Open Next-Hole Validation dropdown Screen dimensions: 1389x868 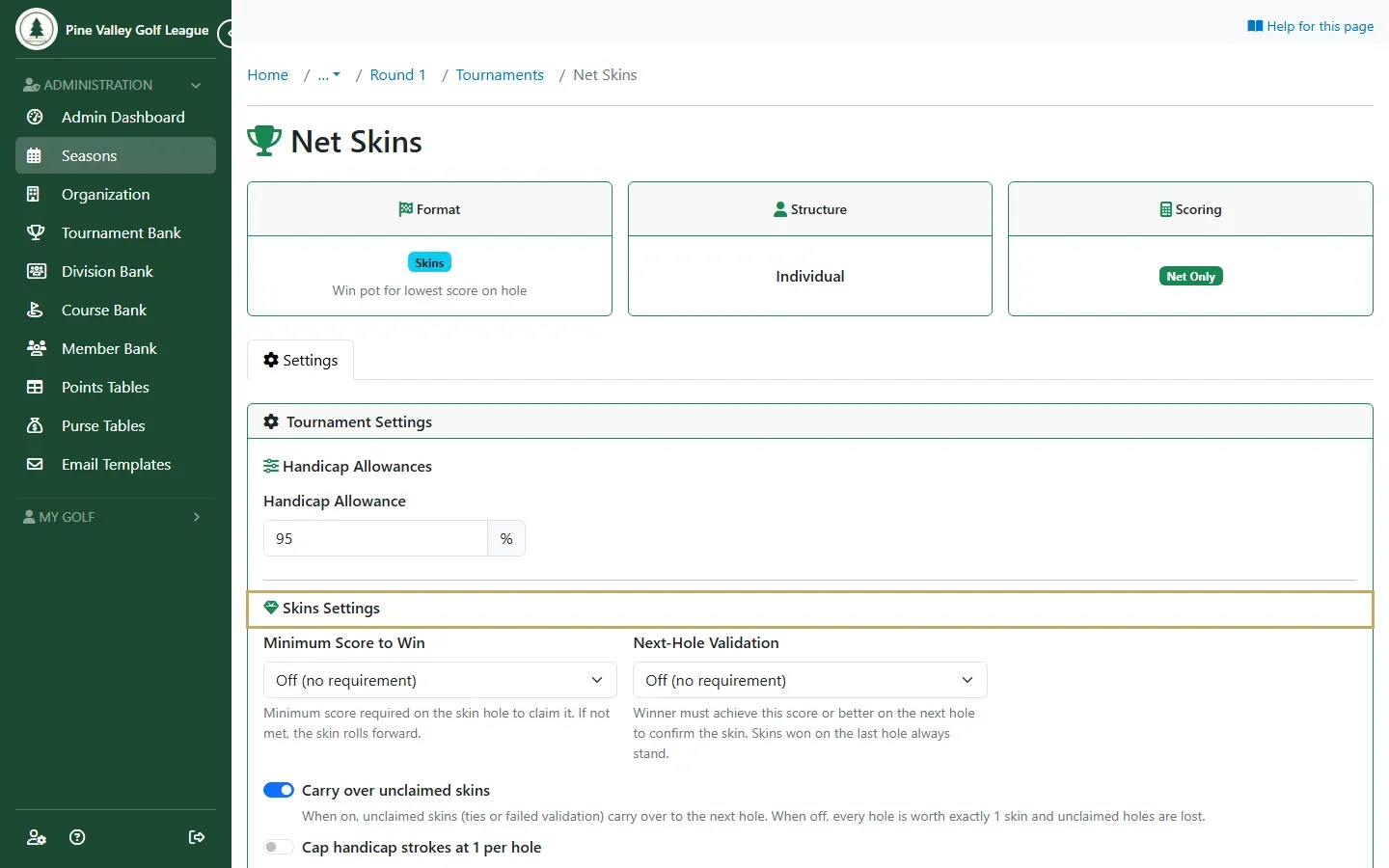tap(810, 680)
